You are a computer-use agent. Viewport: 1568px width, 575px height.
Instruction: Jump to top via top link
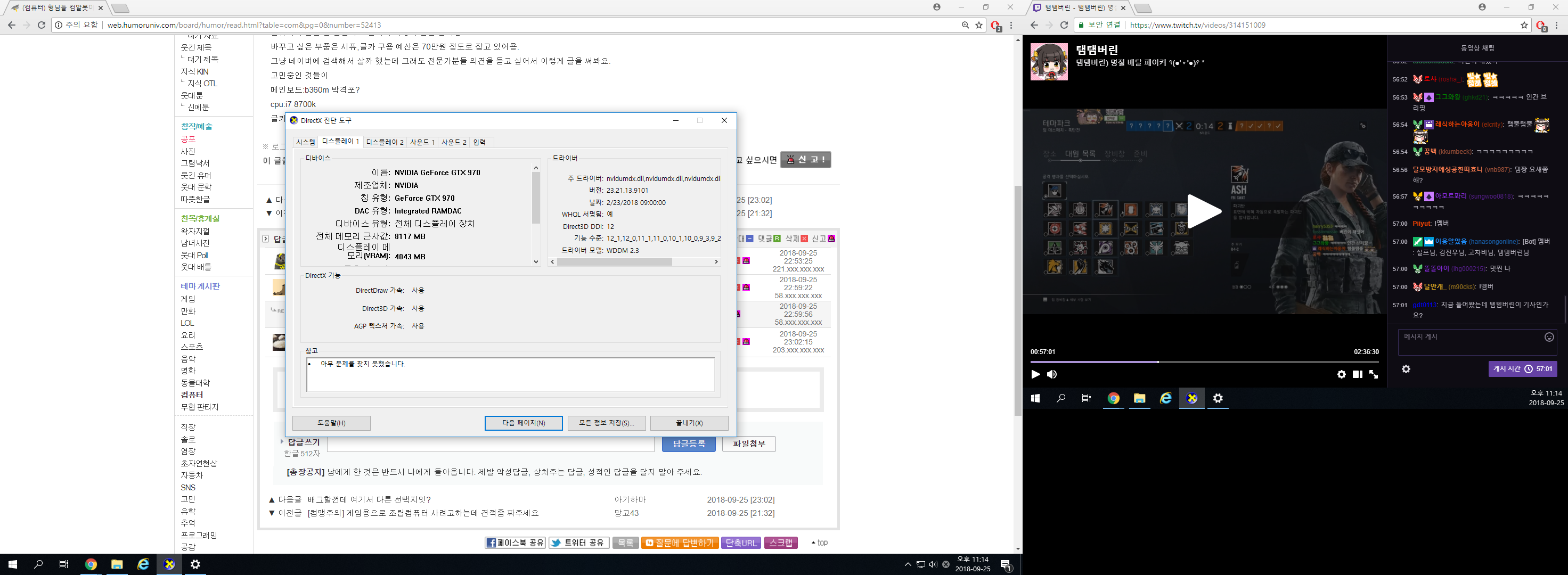[x=819, y=543]
